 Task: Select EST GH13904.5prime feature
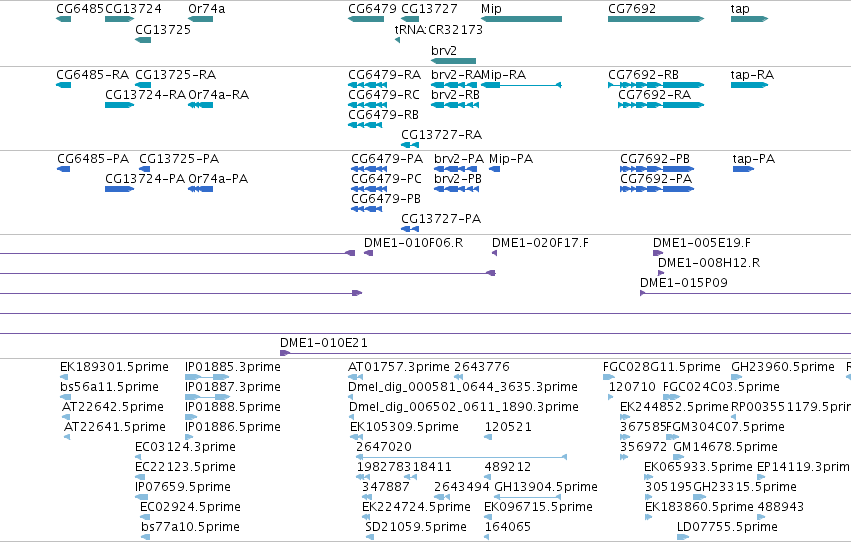527,496
